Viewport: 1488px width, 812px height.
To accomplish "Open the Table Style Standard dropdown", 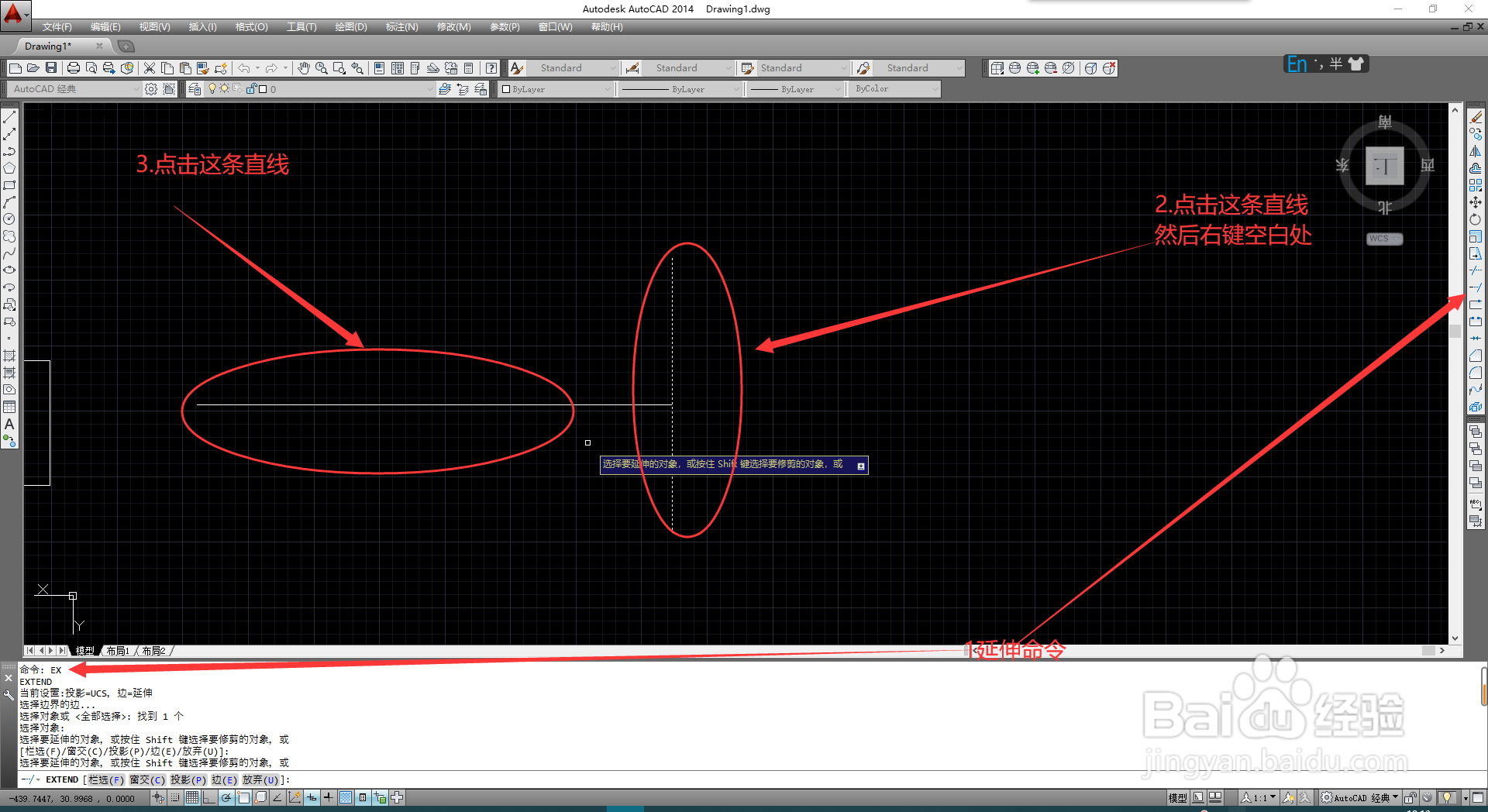I will (803, 68).
